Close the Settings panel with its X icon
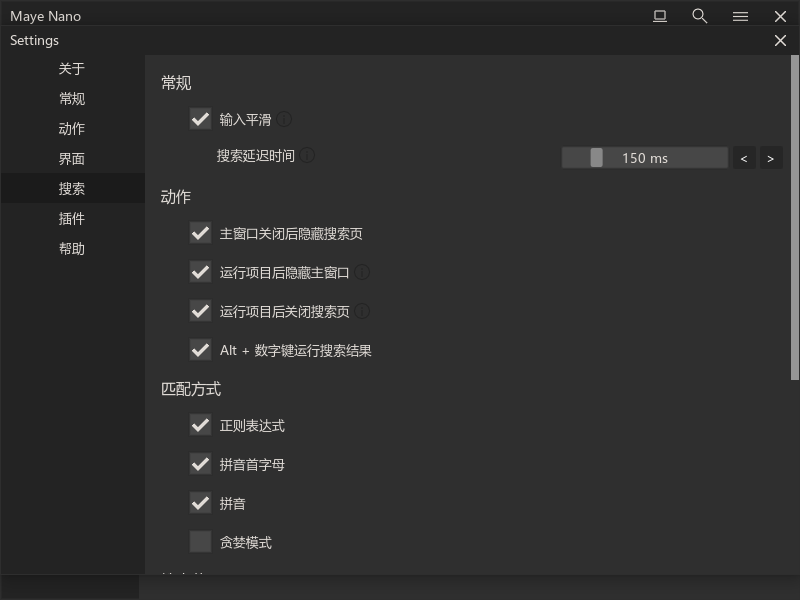 (x=780, y=40)
